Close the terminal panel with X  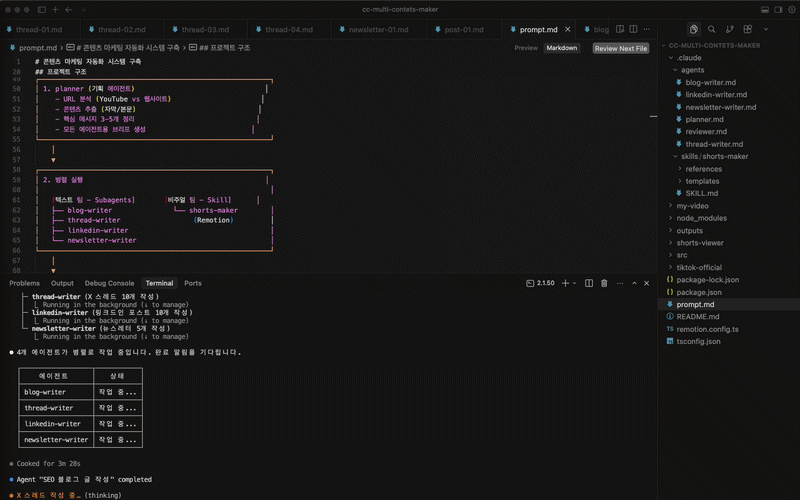pyautogui.click(x=646, y=283)
